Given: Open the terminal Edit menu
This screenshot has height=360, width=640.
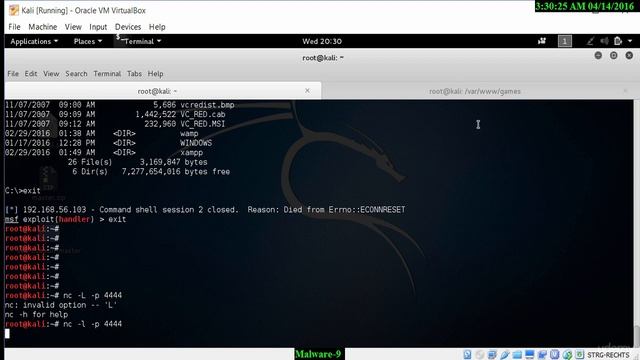Looking at the screenshot, I should coord(31,74).
